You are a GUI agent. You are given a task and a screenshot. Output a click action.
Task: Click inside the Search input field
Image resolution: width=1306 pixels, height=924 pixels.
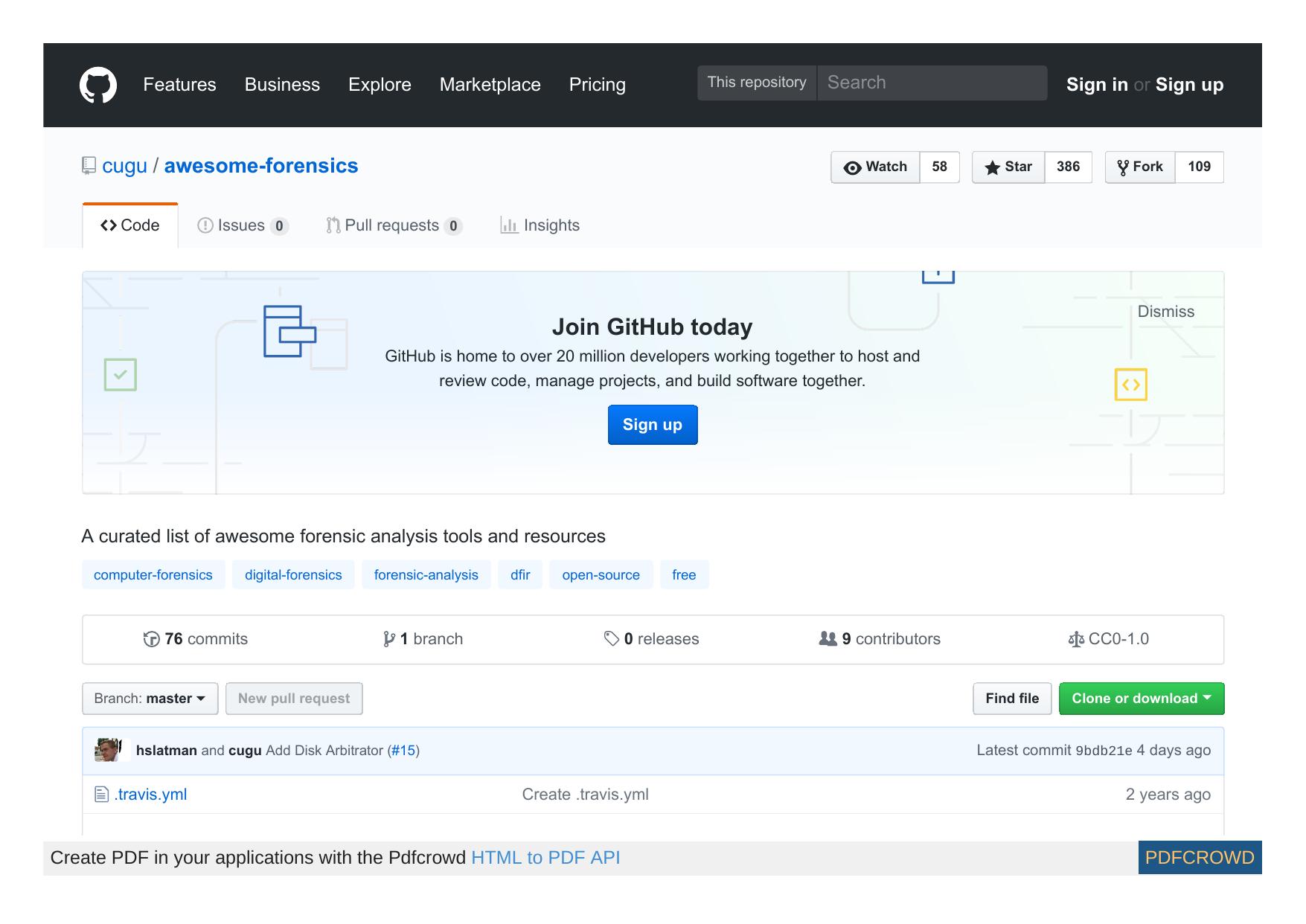pyautogui.click(x=930, y=82)
